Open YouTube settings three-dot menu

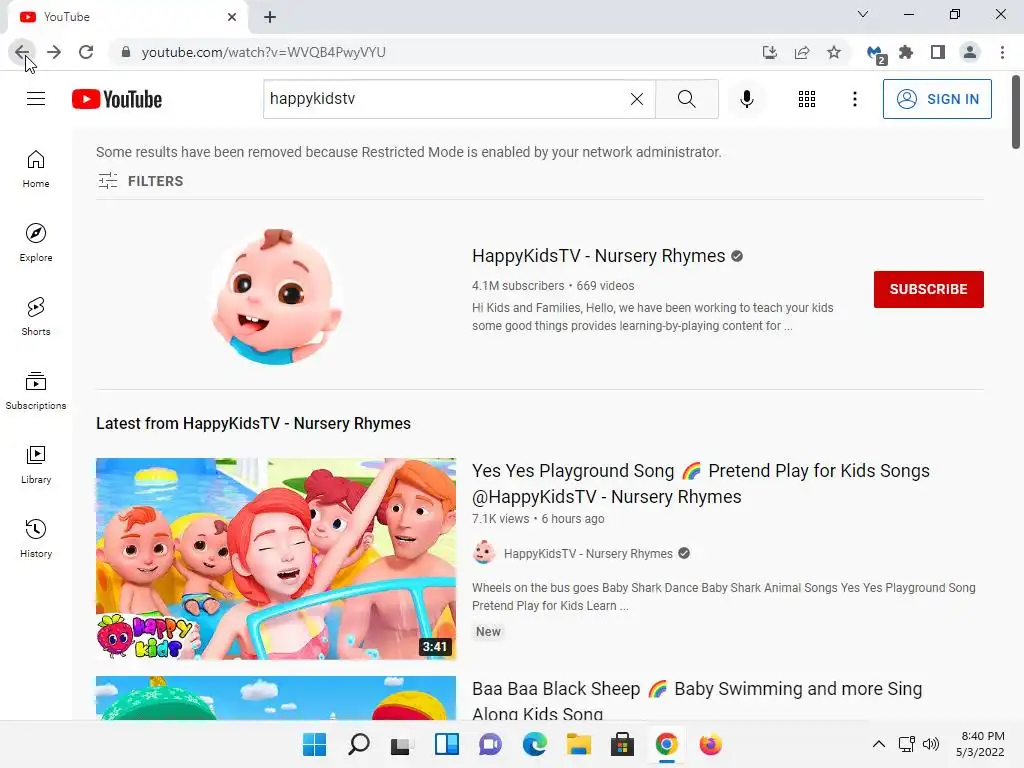854,99
